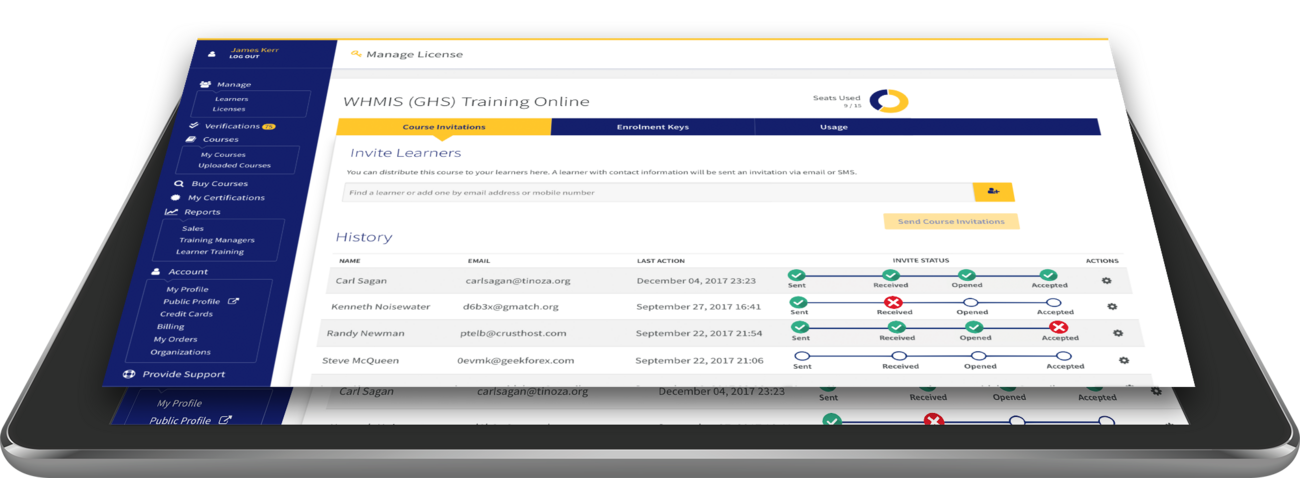This screenshot has width=1300, height=478.
Task: Open the My Certifications sidebar link
Action: click(226, 198)
